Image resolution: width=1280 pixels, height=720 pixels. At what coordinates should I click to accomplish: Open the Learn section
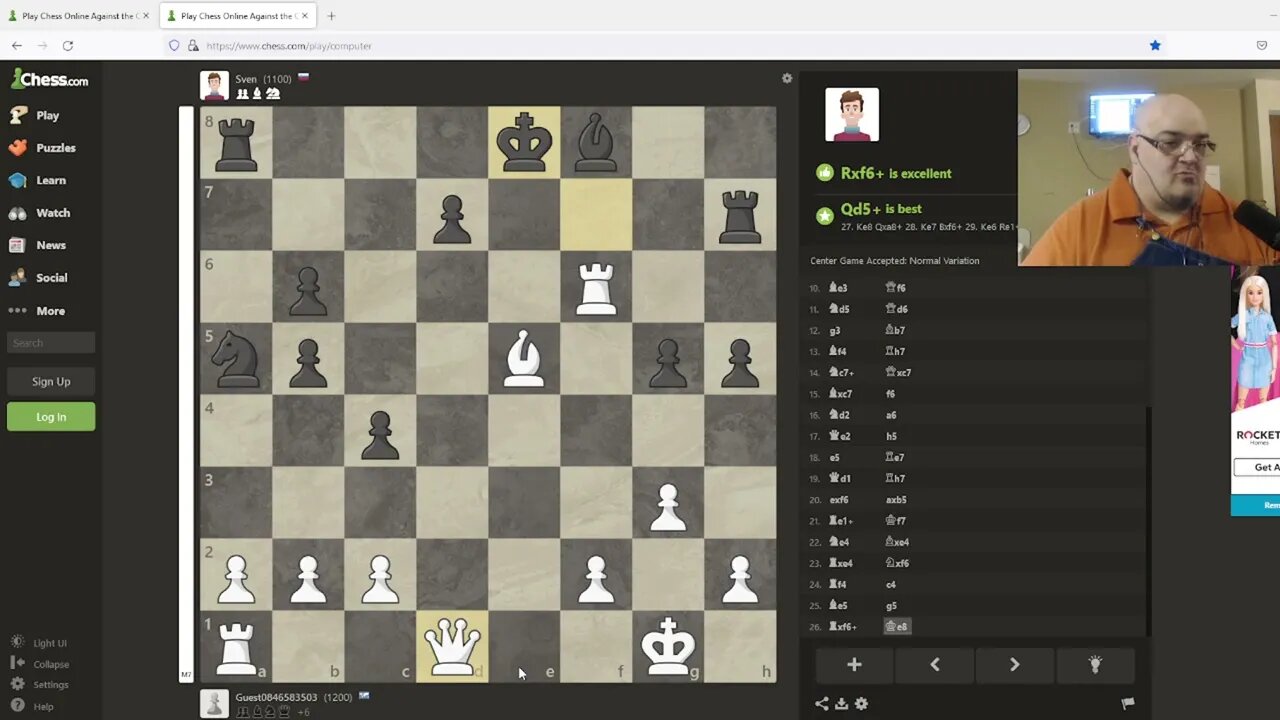[x=38, y=180]
